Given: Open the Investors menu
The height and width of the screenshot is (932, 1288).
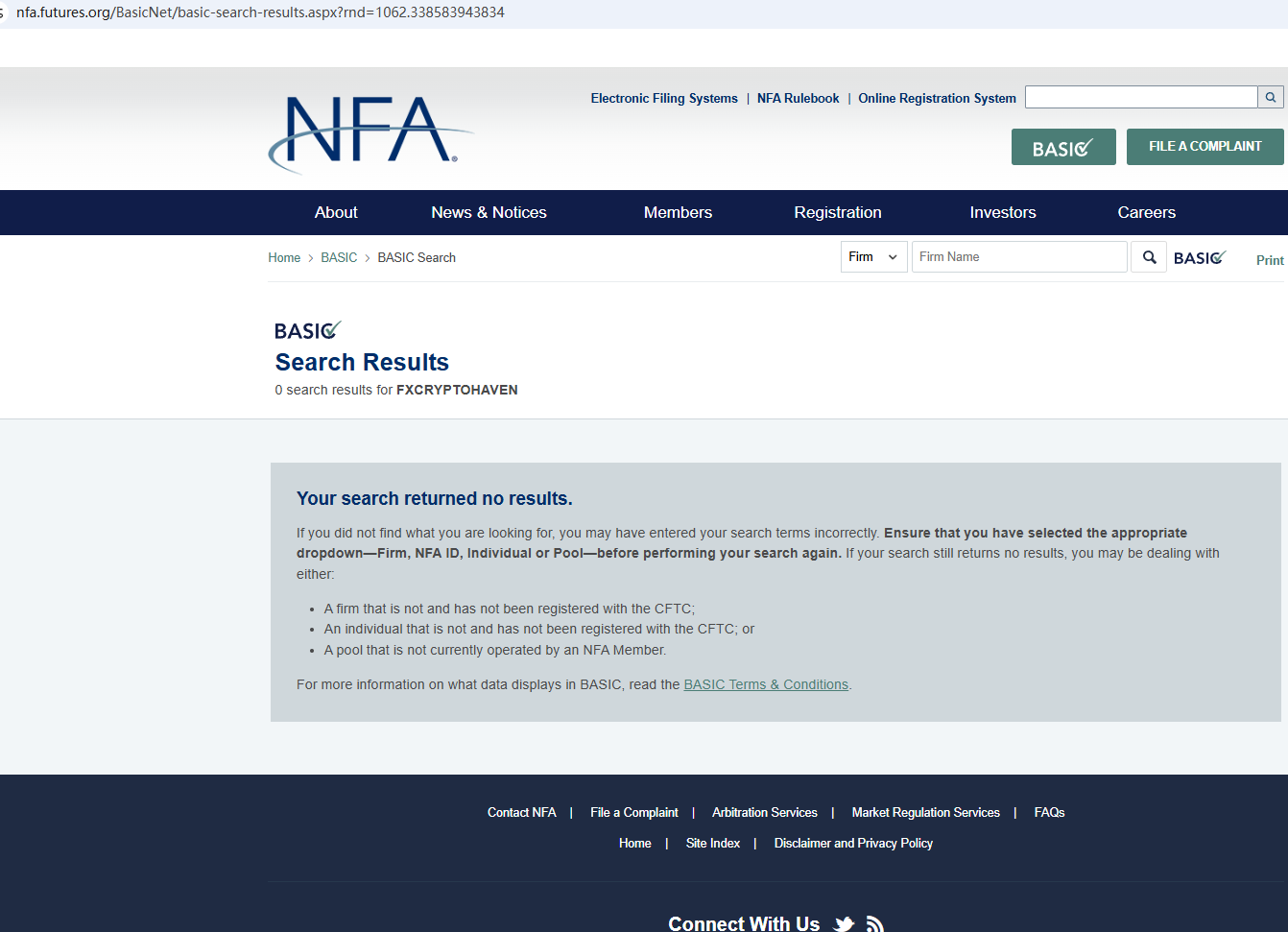Looking at the screenshot, I should pyautogui.click(x=1003, y=212).
